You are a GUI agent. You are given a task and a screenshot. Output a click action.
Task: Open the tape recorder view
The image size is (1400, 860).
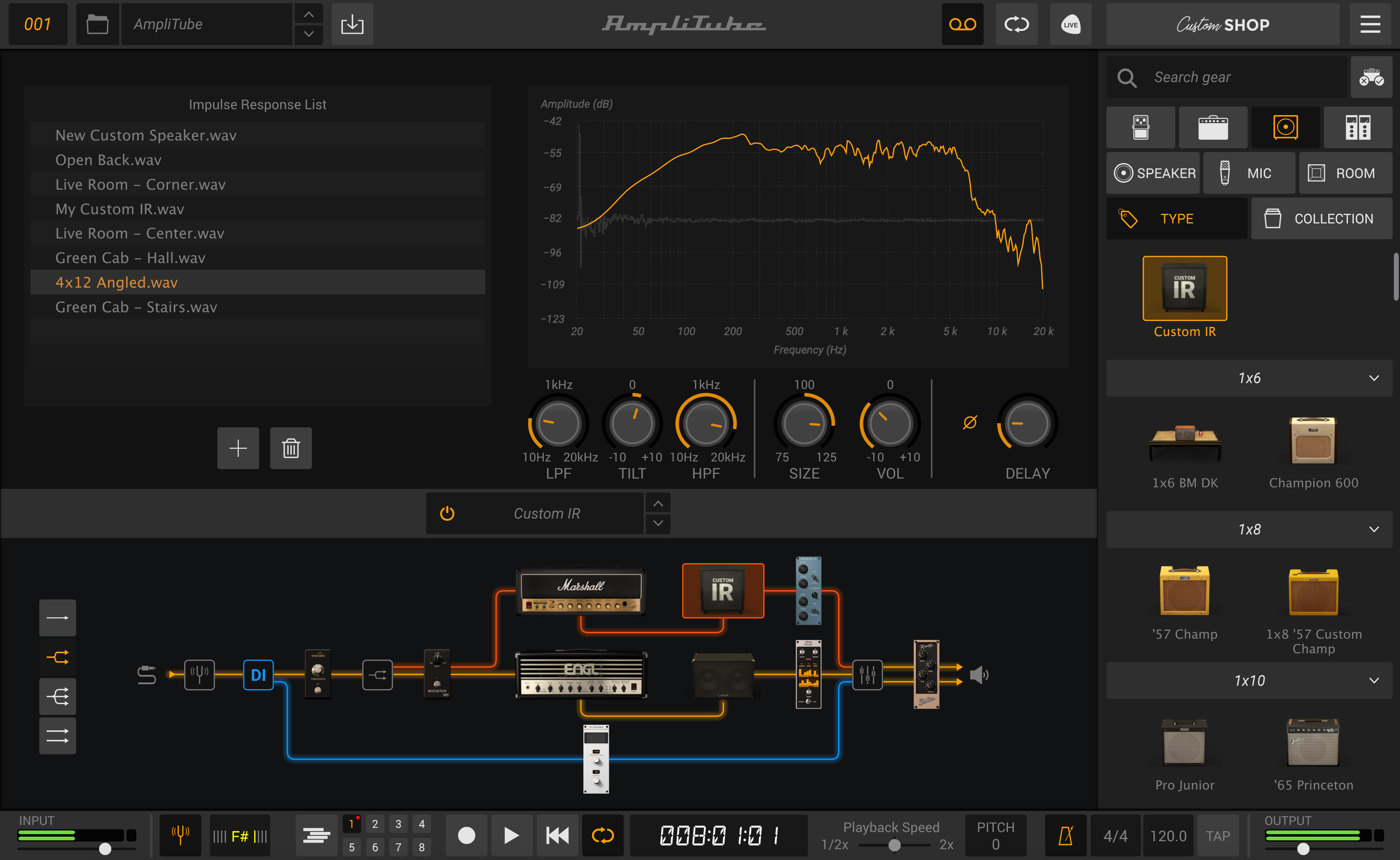962,25
